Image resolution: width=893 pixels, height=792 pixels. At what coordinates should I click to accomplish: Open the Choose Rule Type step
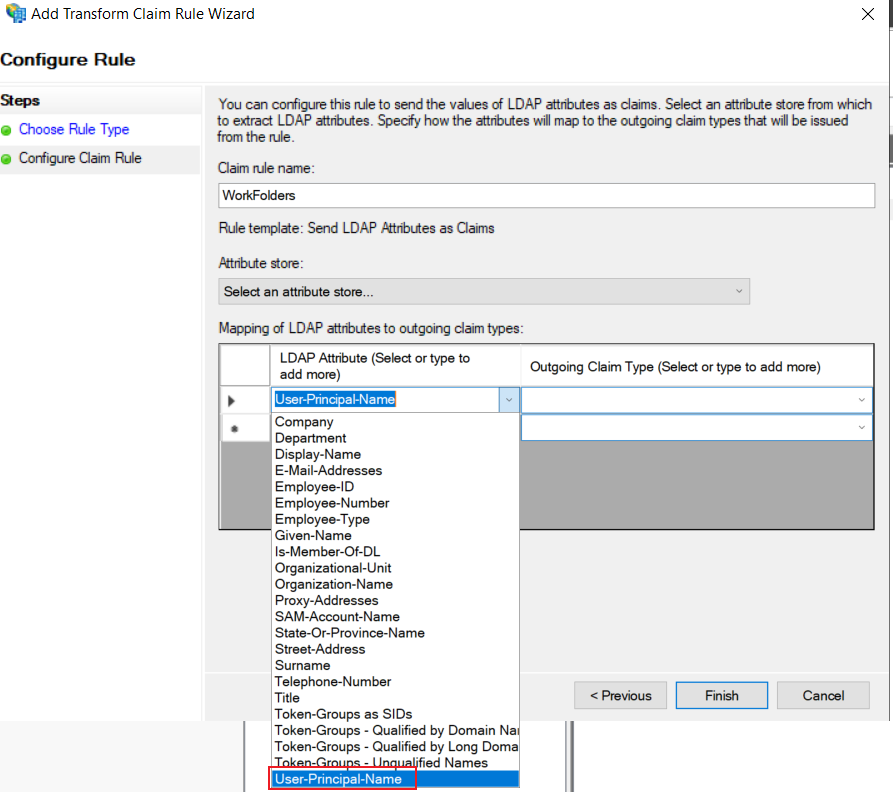tap(74, 129)
